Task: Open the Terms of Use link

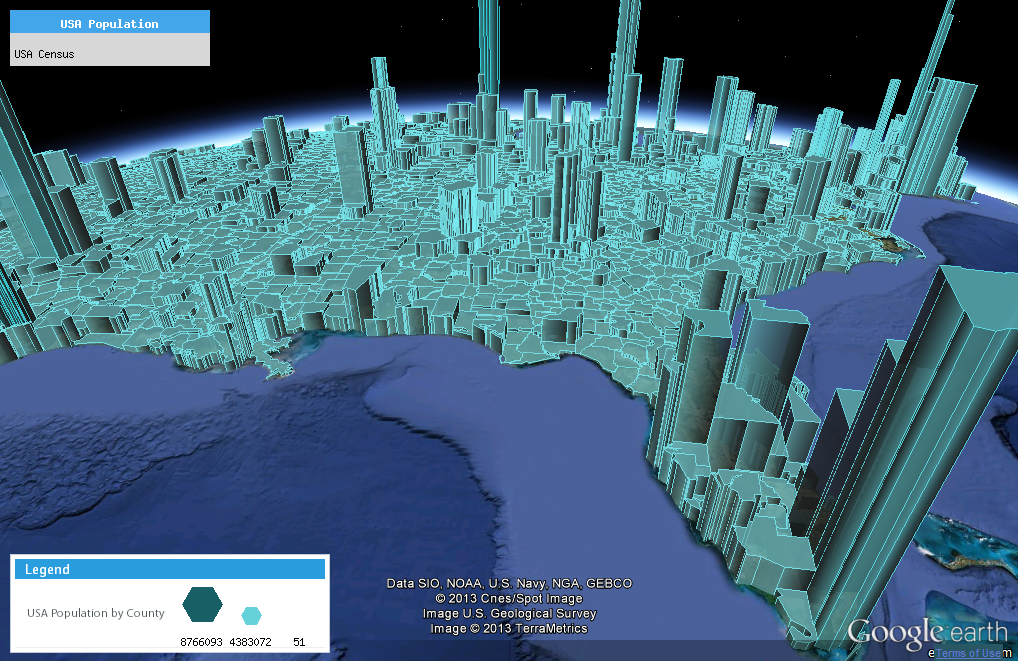Action: pyautogui.click(x=966, y=653)
